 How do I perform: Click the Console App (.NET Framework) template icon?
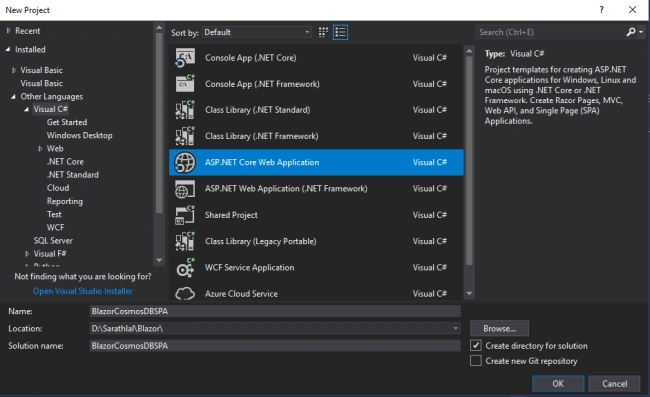click(x=185, y=84)
